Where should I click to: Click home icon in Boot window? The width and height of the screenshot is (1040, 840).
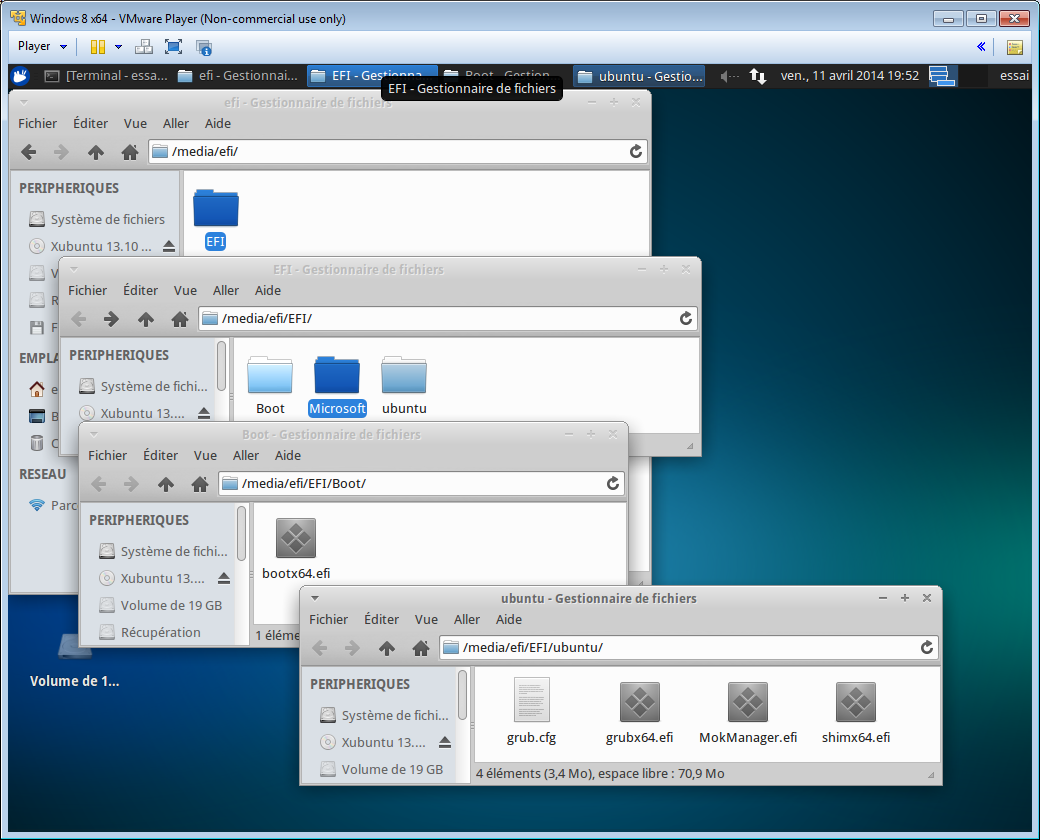(x=200, y=484)
